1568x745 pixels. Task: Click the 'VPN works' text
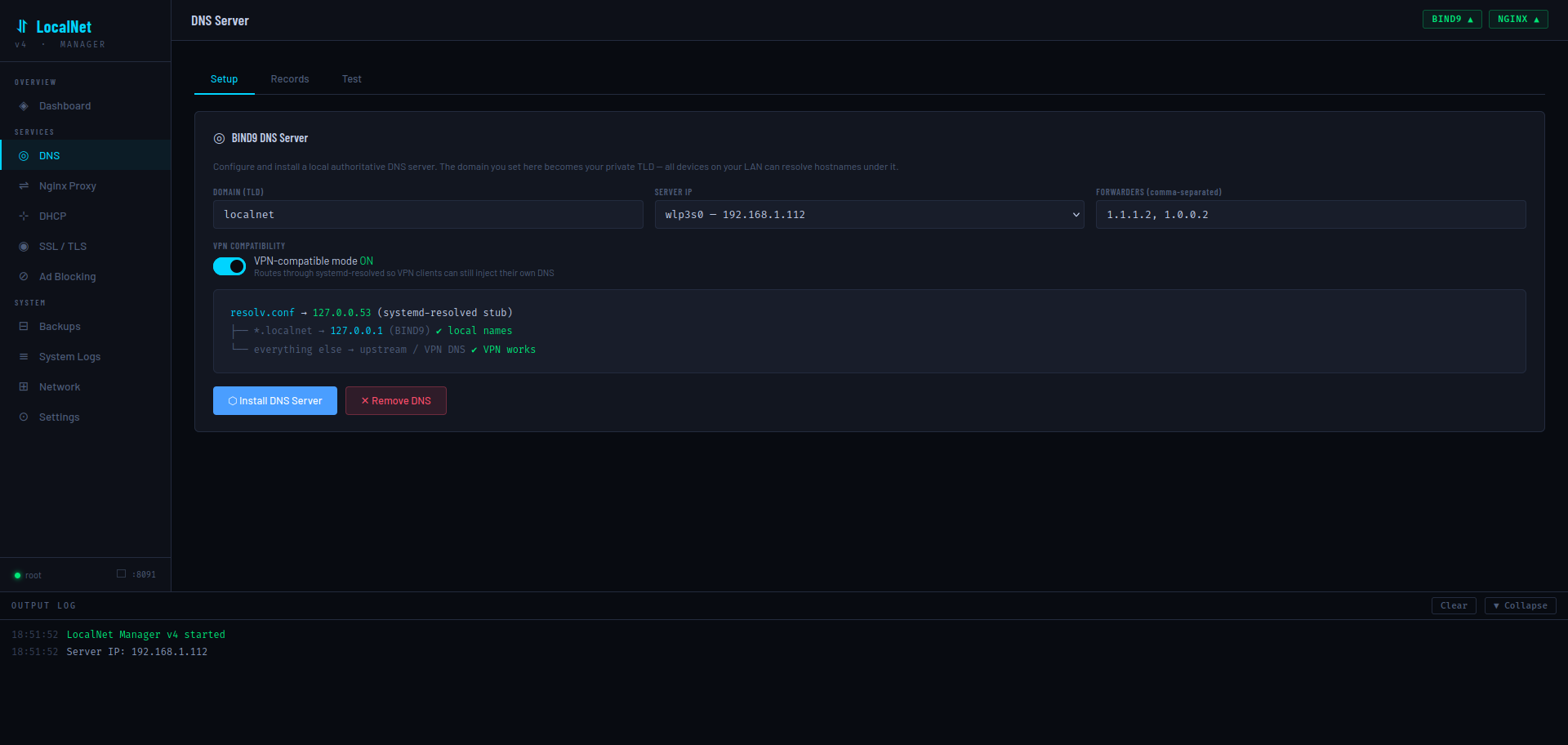tap(509, 350)
